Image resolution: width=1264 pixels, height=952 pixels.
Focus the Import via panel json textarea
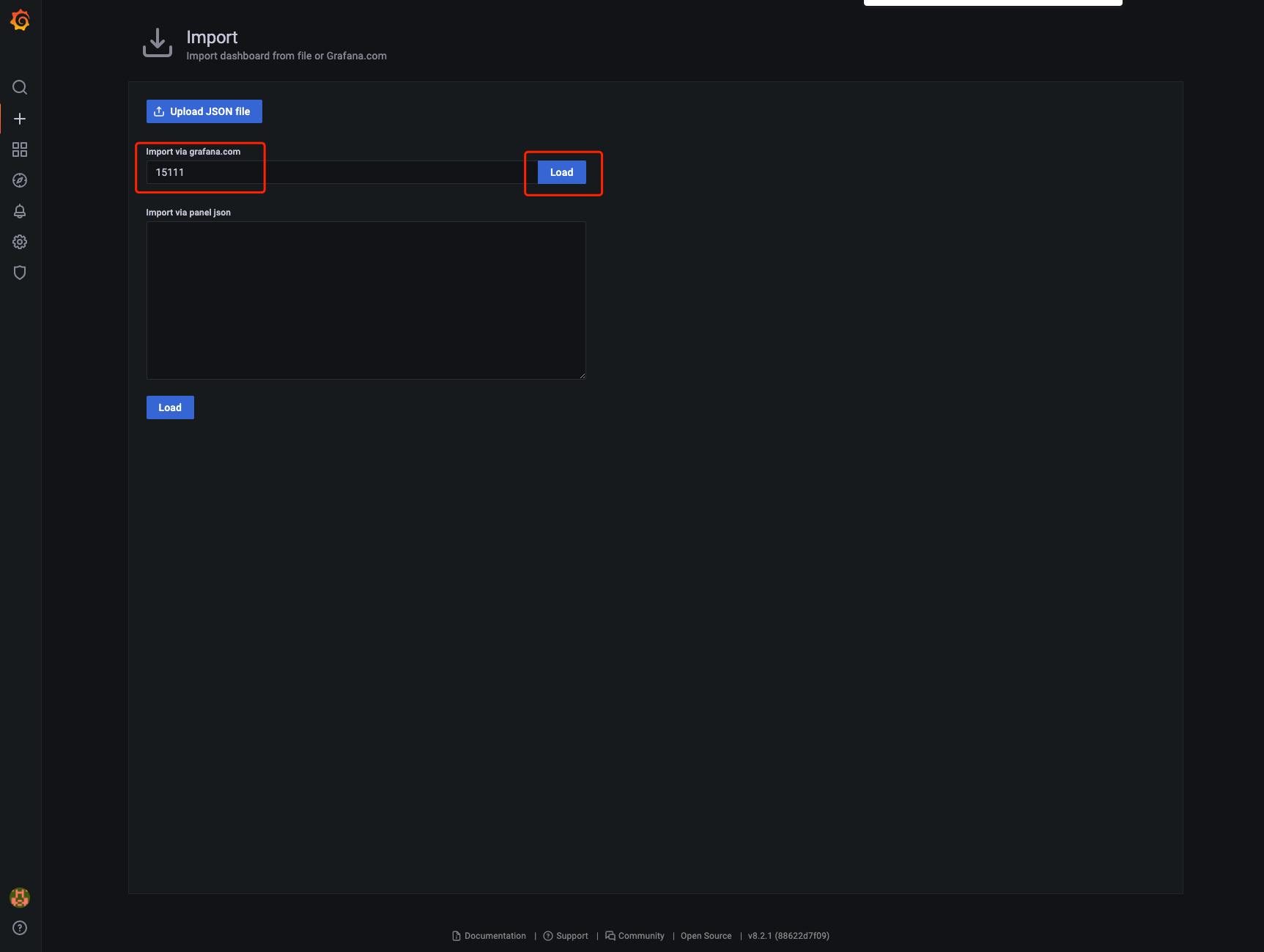coord(366,300)
